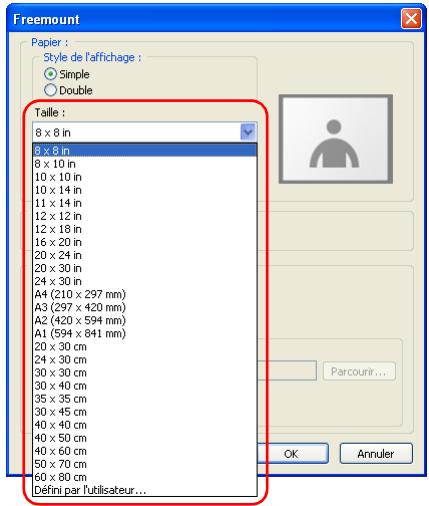Select A2 (420 x 594 mm) paper size
This screenshot has height=506, width=429.
[x=145, y=320]
